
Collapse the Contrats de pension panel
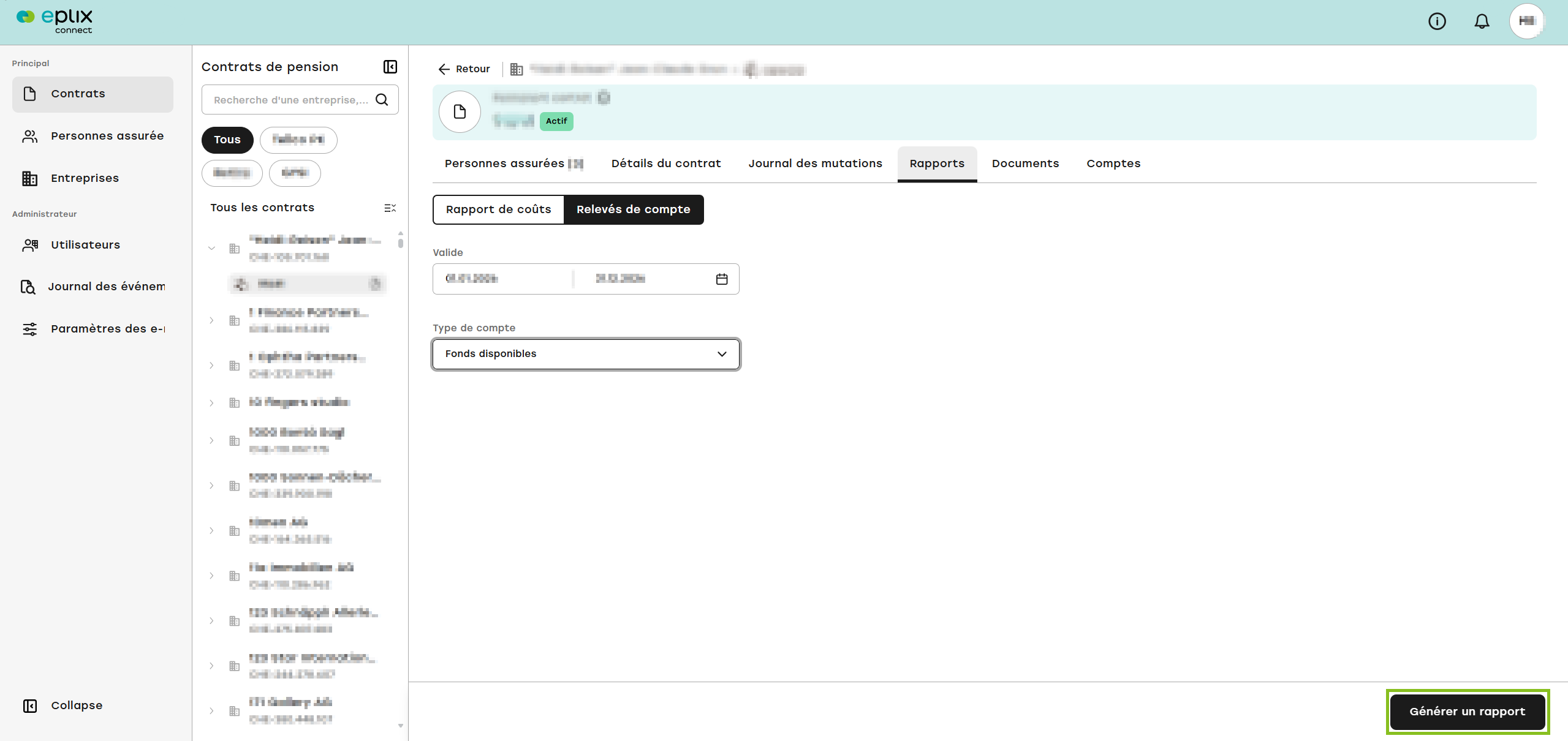[390, 67]
